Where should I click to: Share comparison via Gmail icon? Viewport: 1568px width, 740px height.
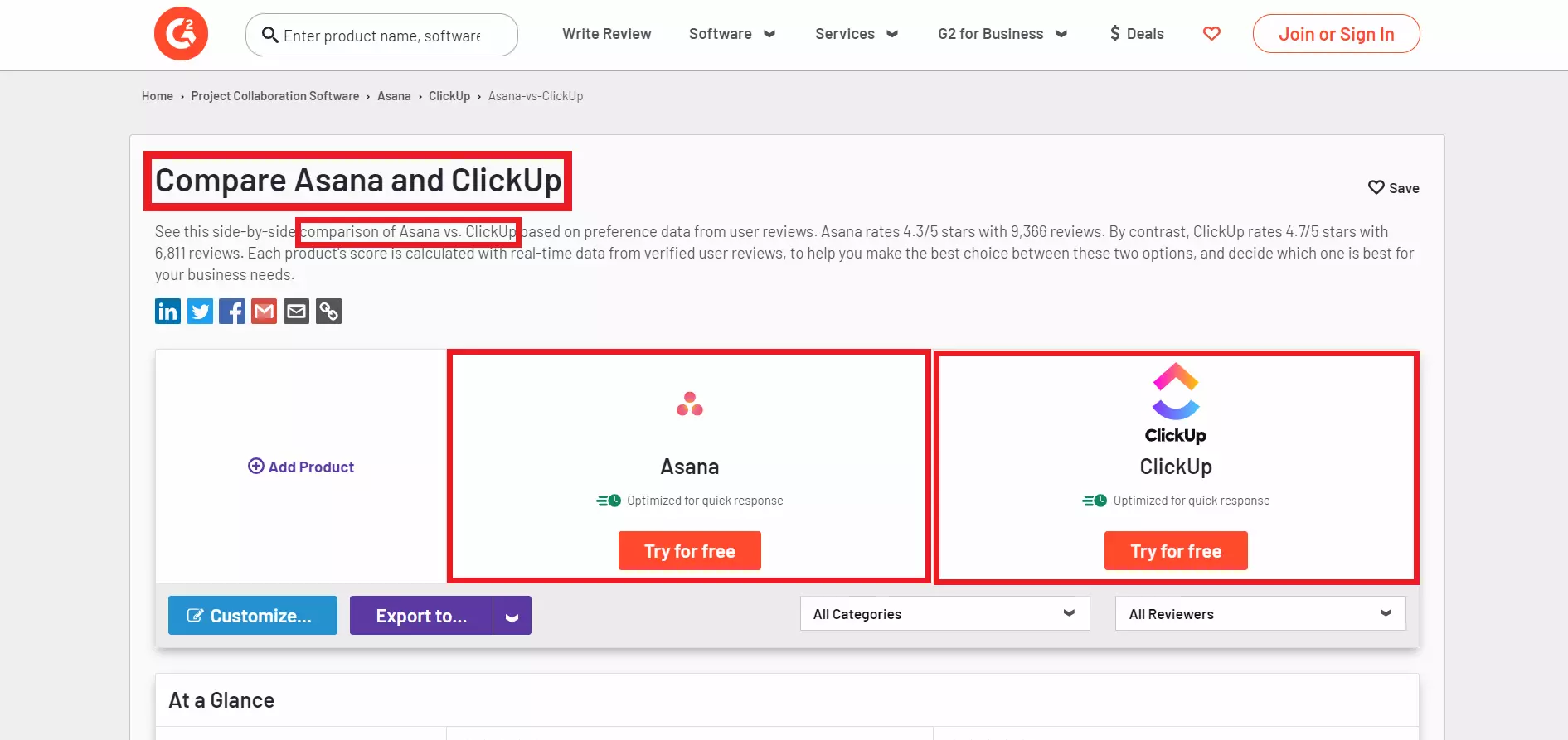(264, 312)
